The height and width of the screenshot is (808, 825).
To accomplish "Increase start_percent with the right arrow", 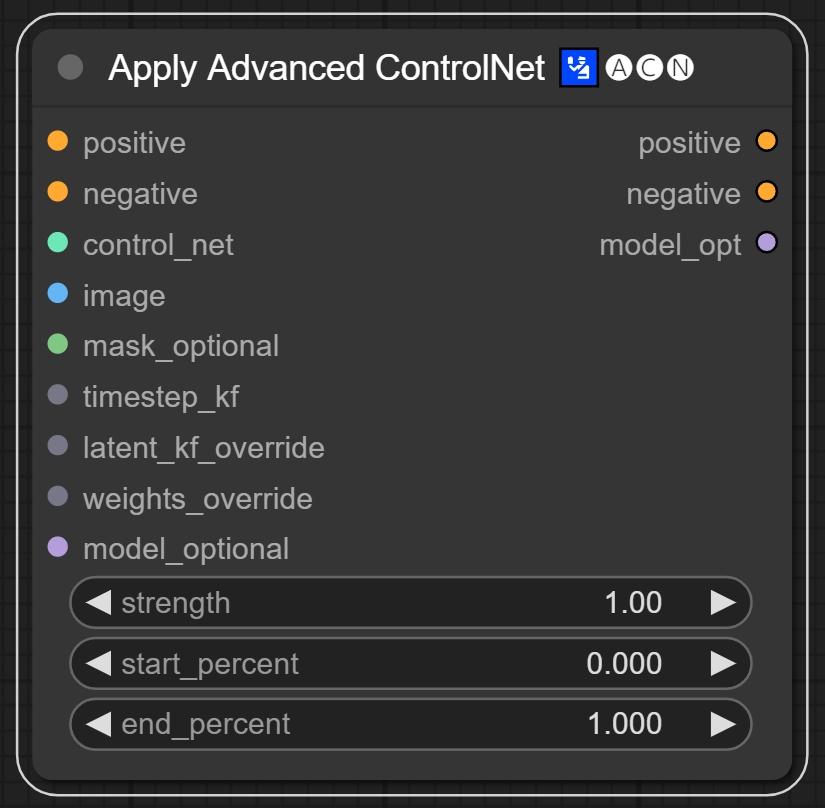I will tap(723, 663).
